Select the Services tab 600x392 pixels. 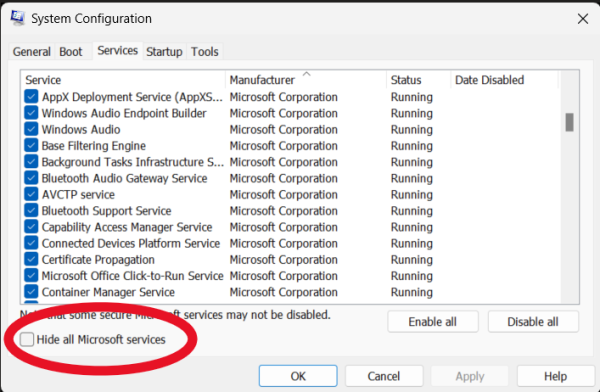(x=117, y=51)
